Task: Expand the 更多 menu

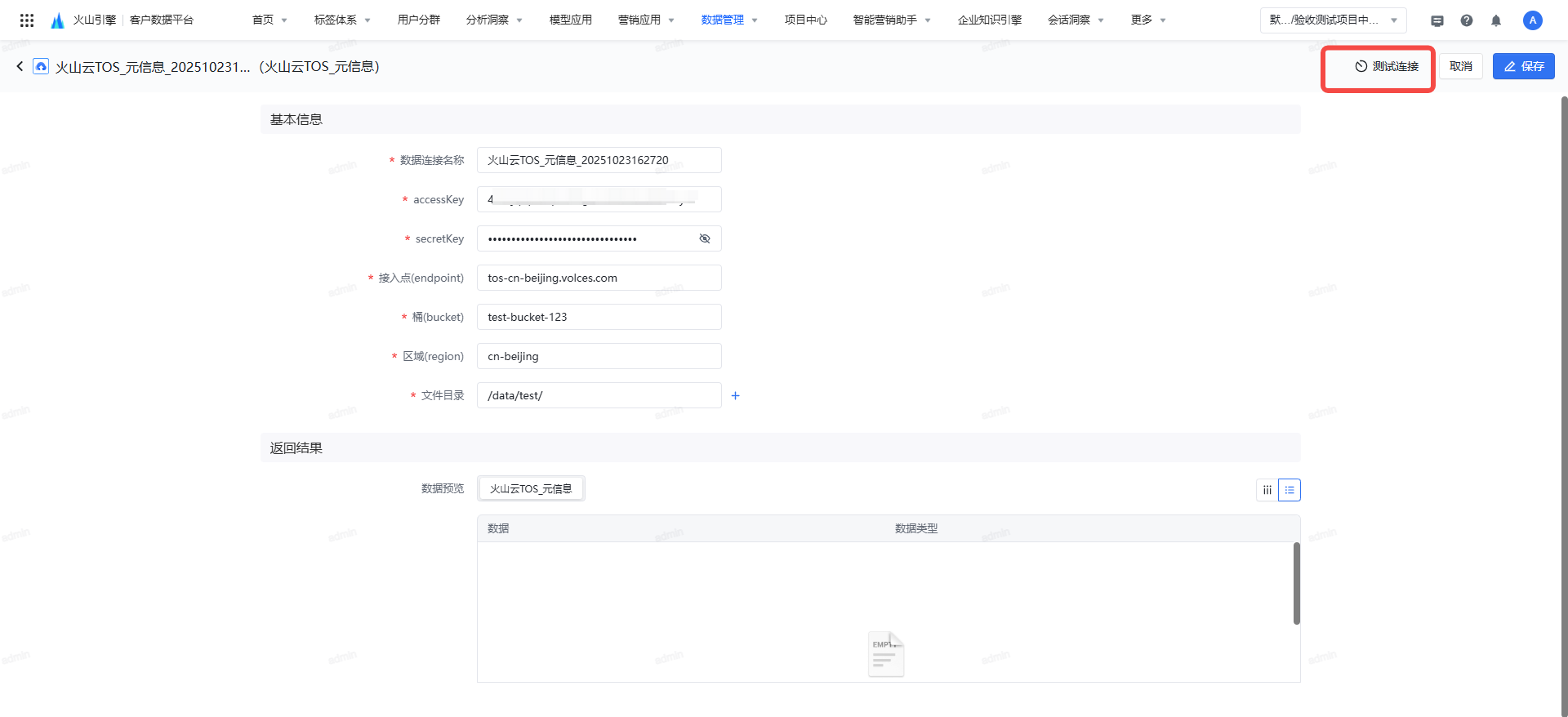Action: (1148, 20)
